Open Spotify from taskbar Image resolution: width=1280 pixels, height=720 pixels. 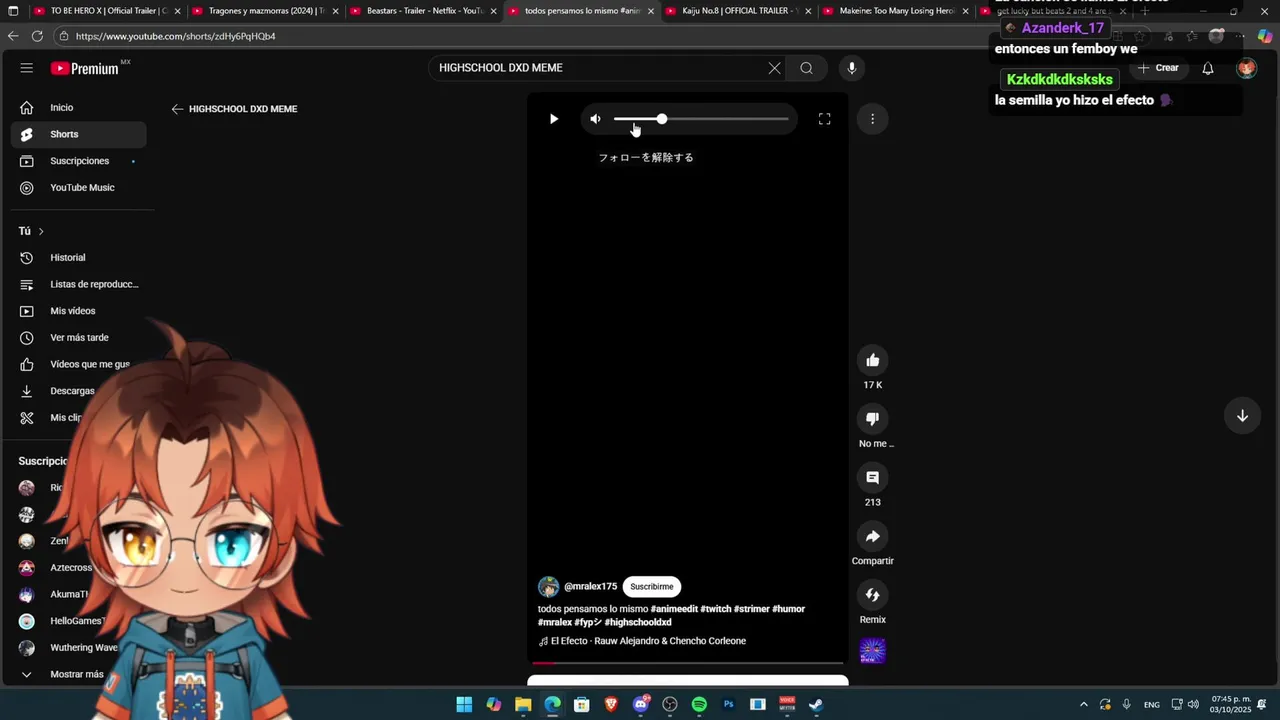pos(699,705)
